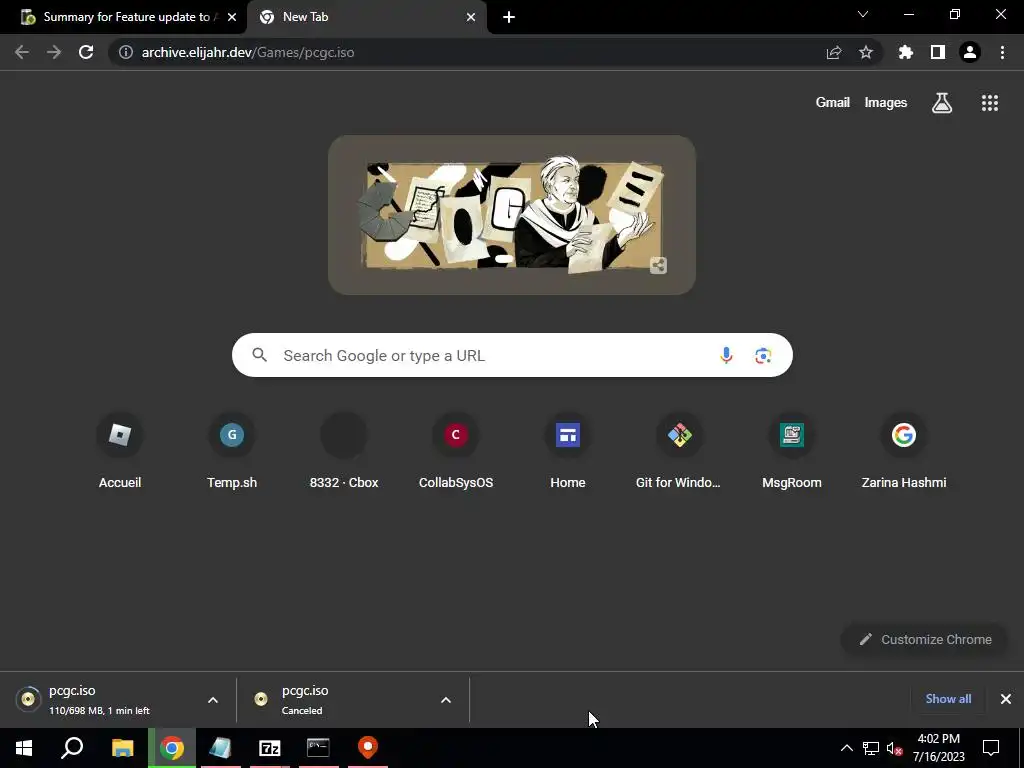
Task: Open the Zarina Hashmi shortcut
Action: pos(904,451)
